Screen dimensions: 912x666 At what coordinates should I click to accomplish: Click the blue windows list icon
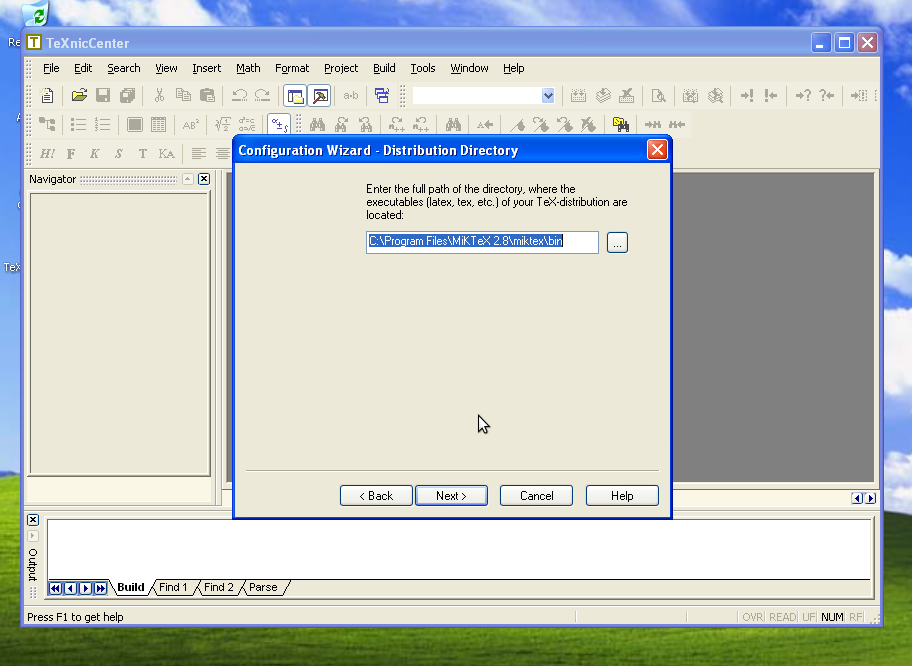pyautogui.click(x=382, y=95)
